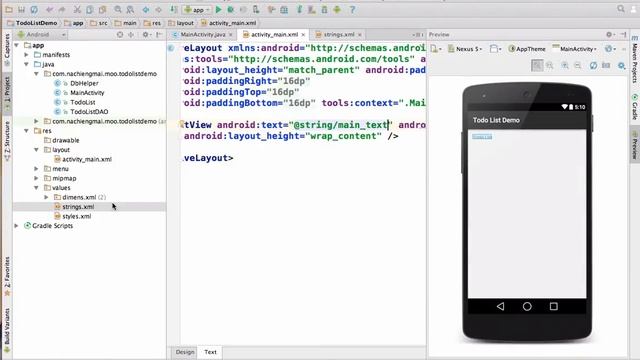Open the preview locale globe dropdown
Image resolution: width=640 pixels, height=360 pixels.
coord(610,49)
